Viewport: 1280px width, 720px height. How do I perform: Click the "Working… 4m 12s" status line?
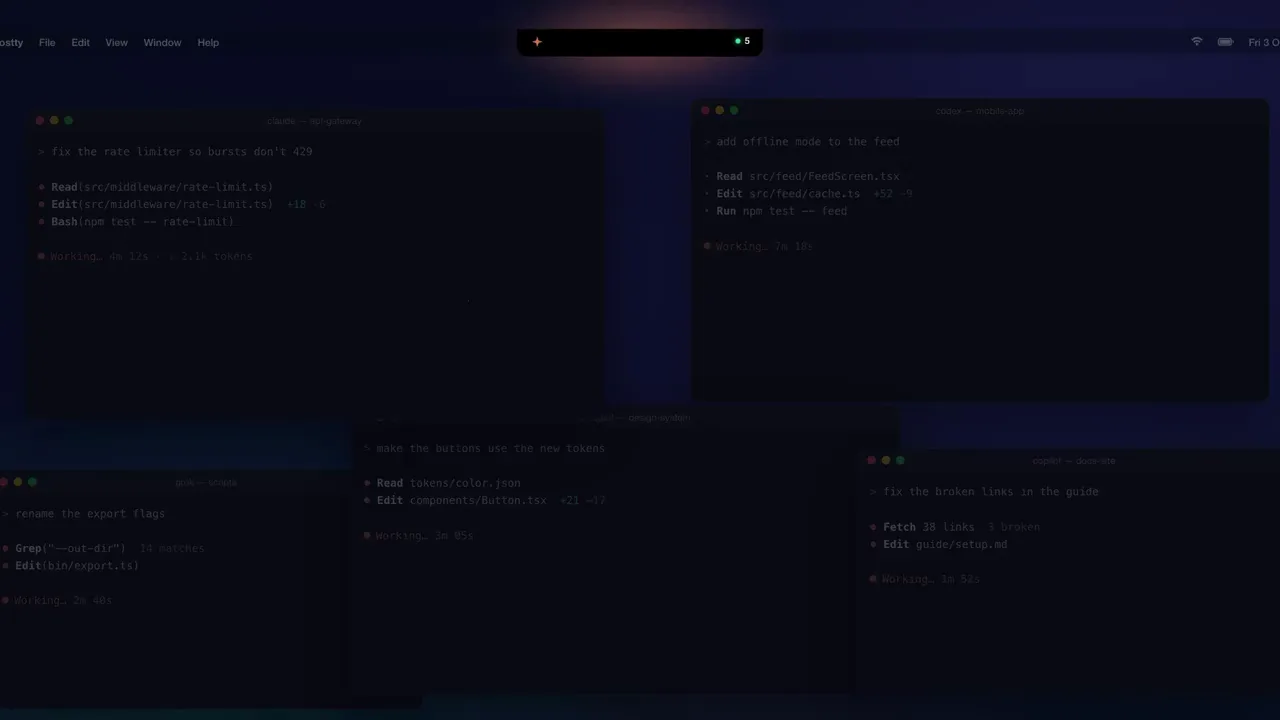[x=146, y=256]
